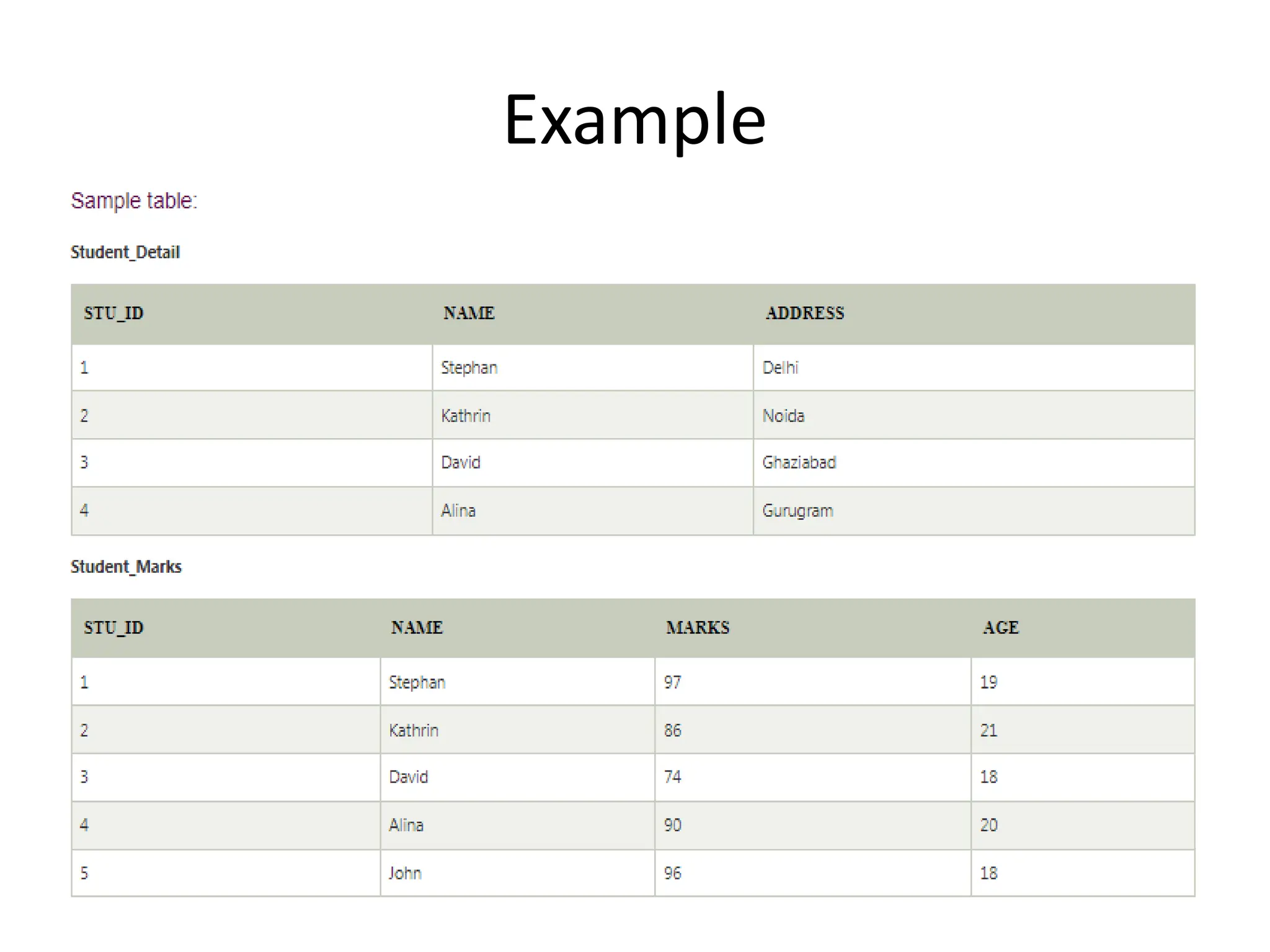
Task: Select the 'Sample table:' heading text
Action: point(134,201)
